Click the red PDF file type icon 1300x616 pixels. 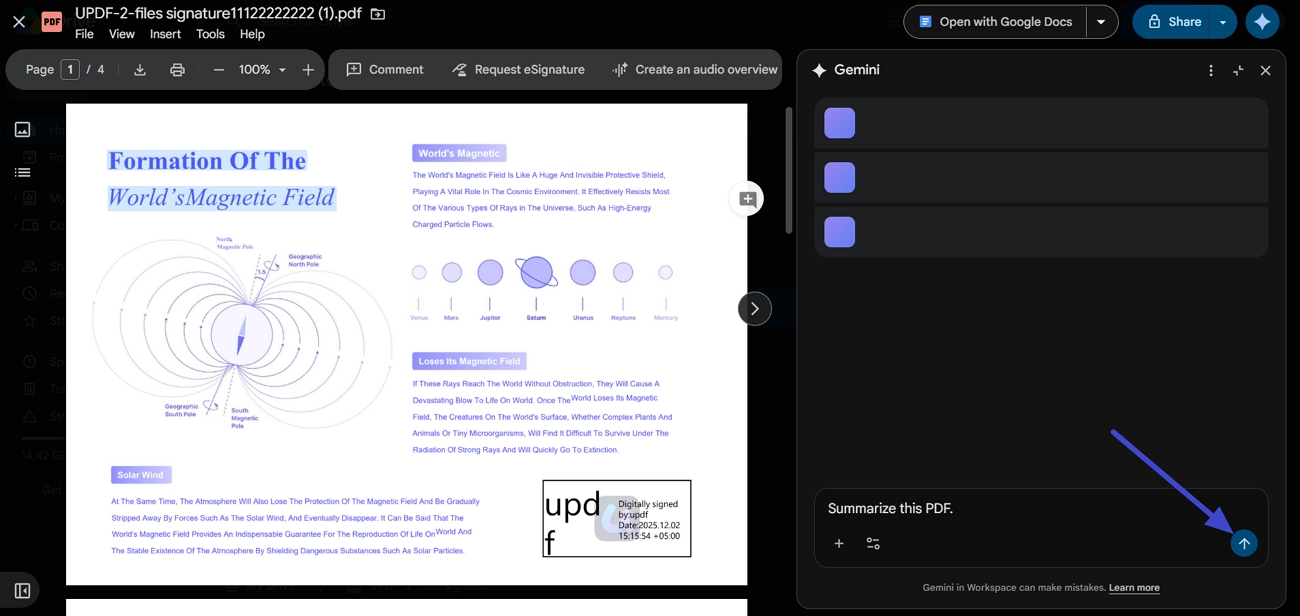[x=52, y=22]
